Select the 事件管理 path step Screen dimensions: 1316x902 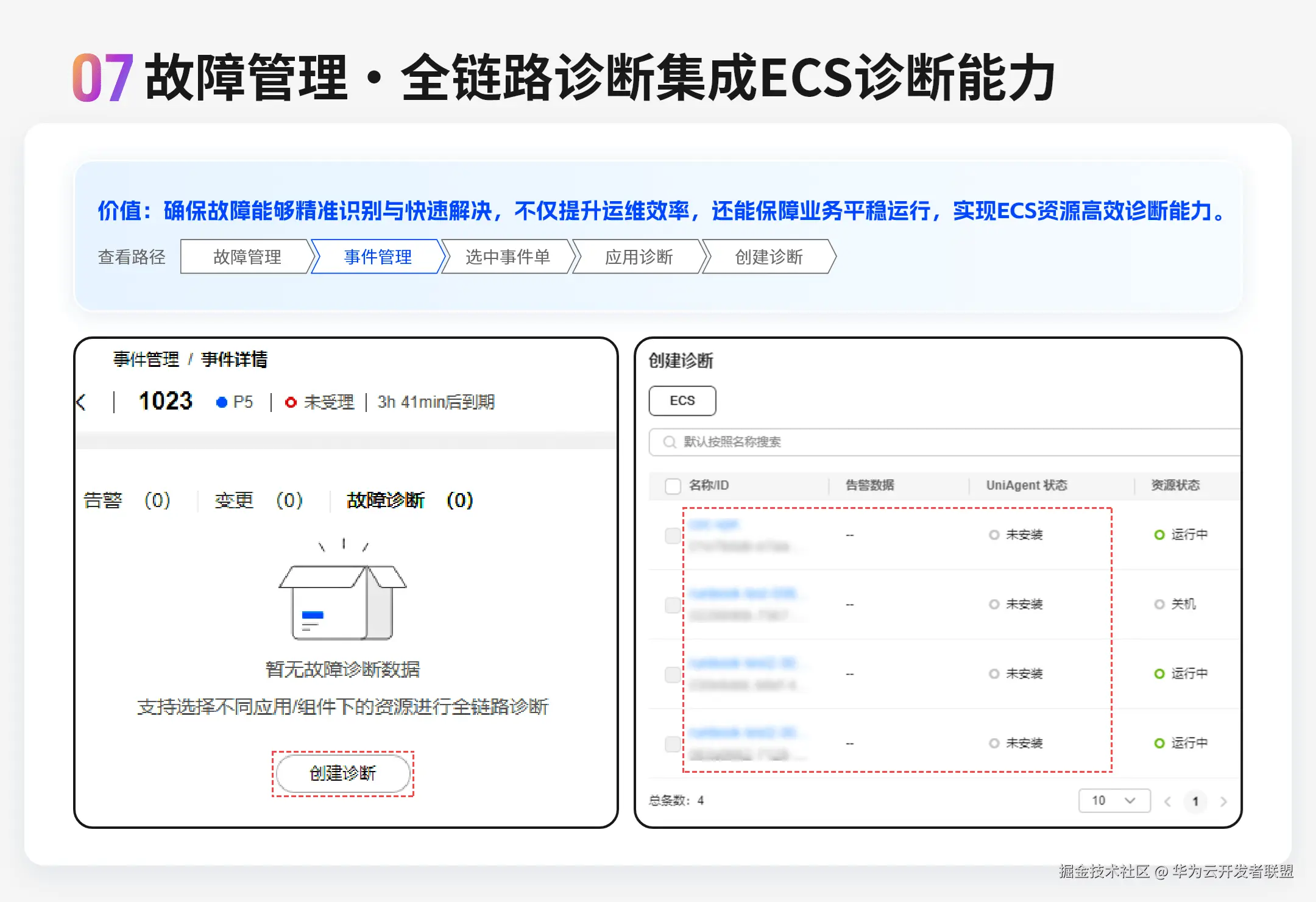click(377, 257)
